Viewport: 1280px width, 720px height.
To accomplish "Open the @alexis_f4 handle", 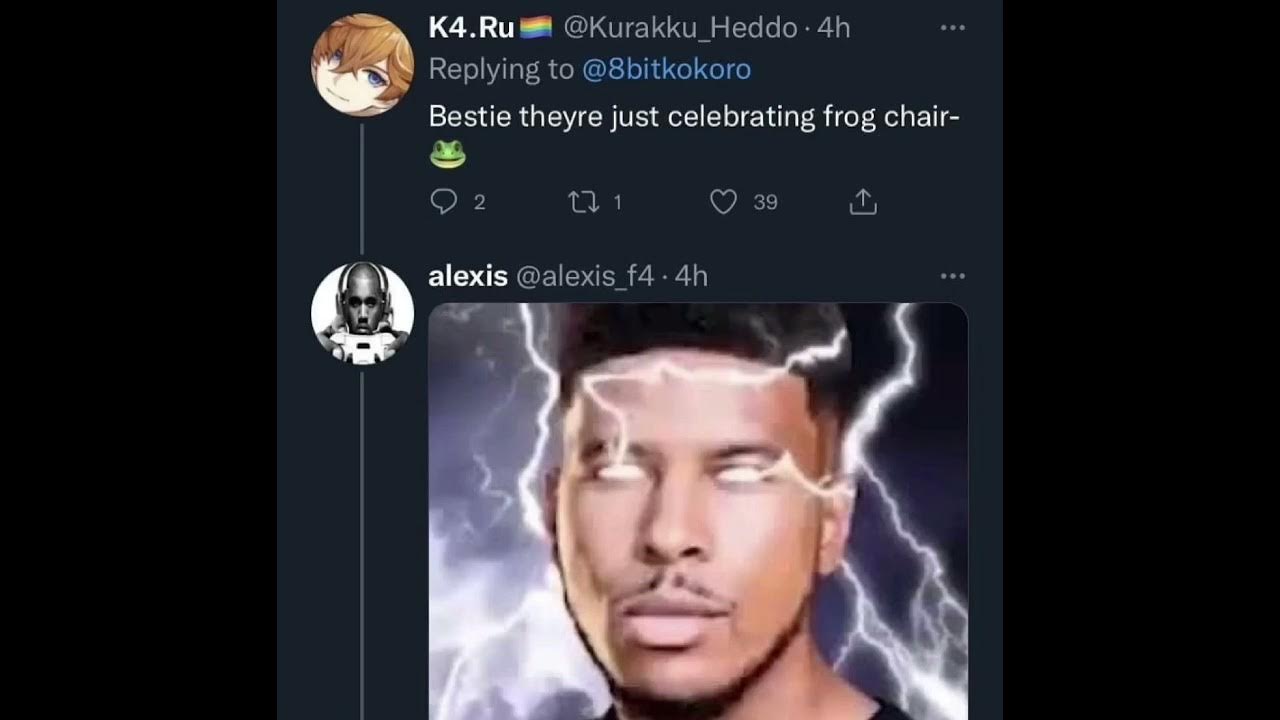I will (x=585, y=276).
